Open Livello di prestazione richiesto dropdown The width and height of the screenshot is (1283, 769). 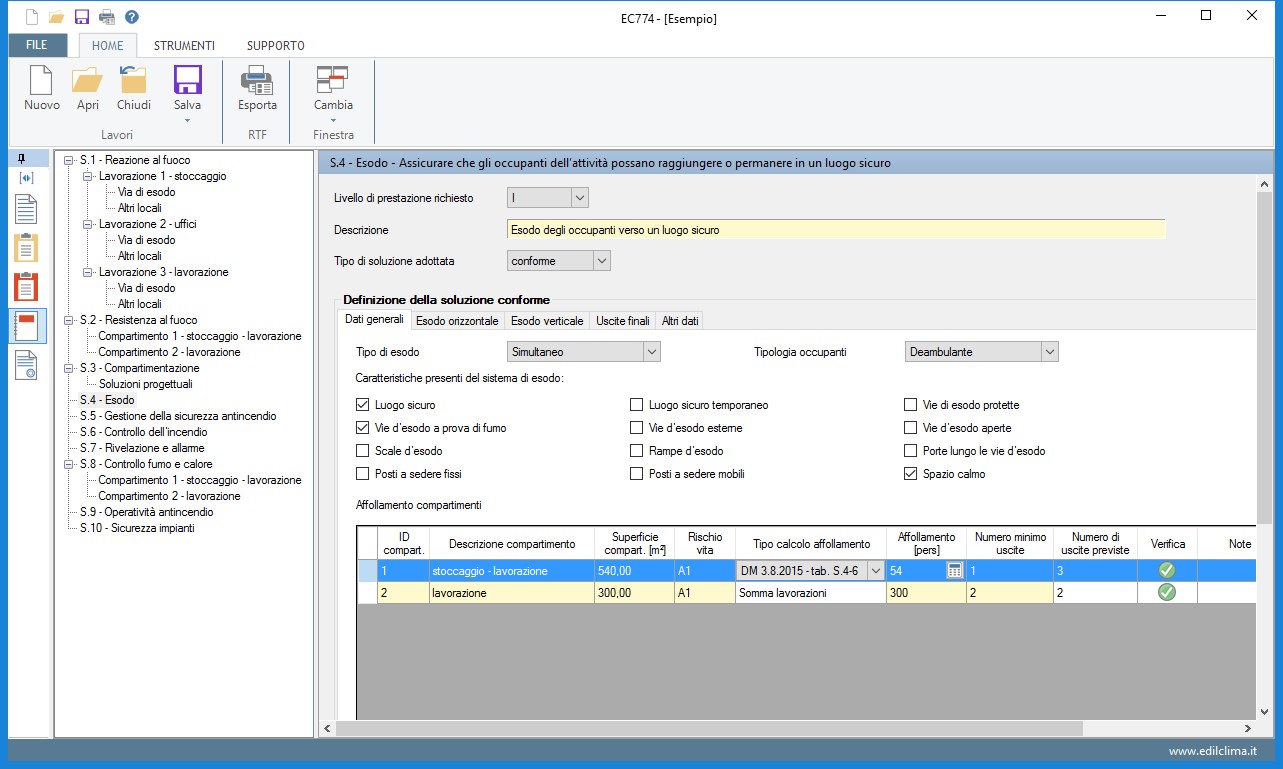point(580,198)
